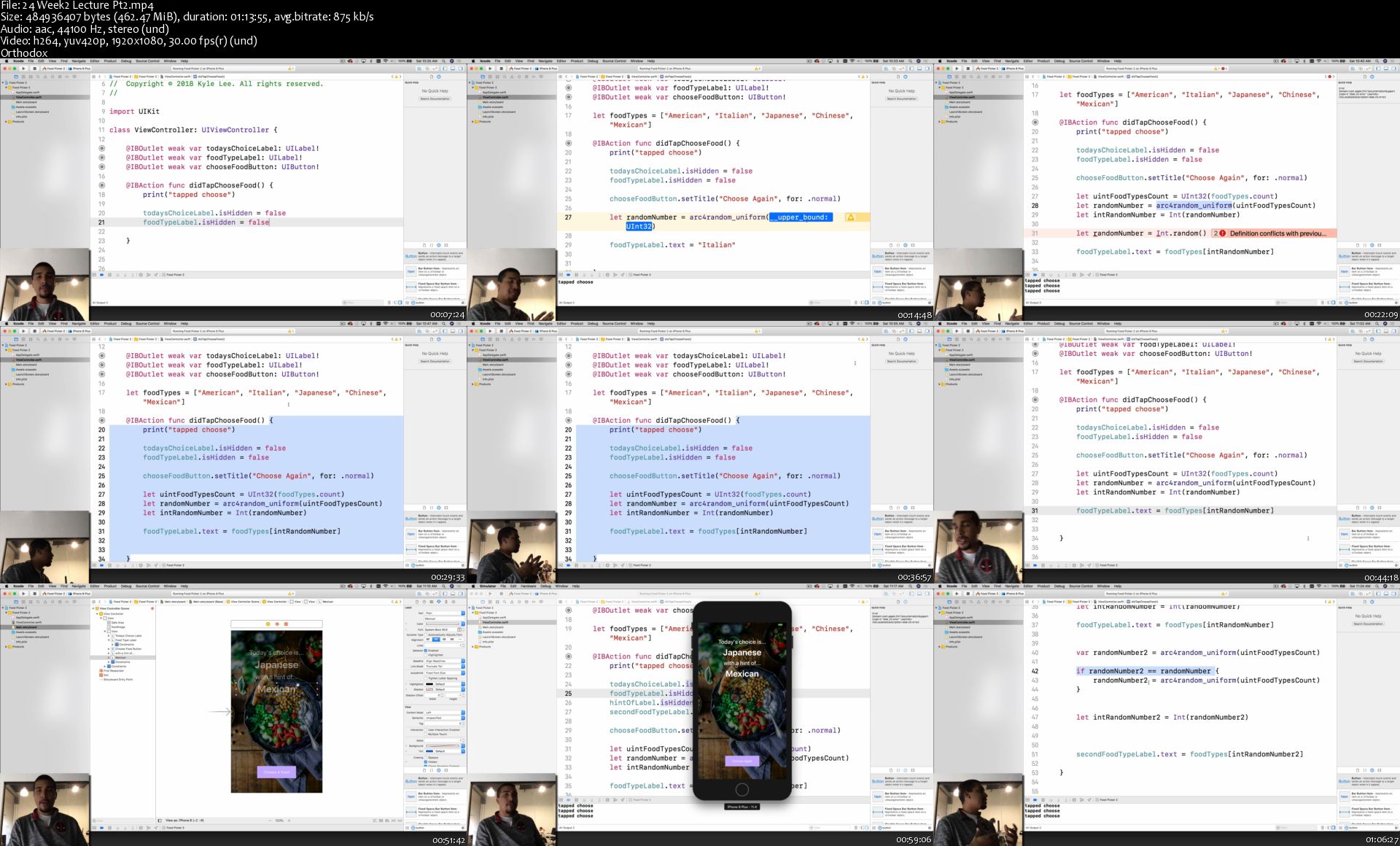1400x846 pixels.
Task: Open the Line Break Truncate Tail dropdown
Action: (x=443, y=667)
